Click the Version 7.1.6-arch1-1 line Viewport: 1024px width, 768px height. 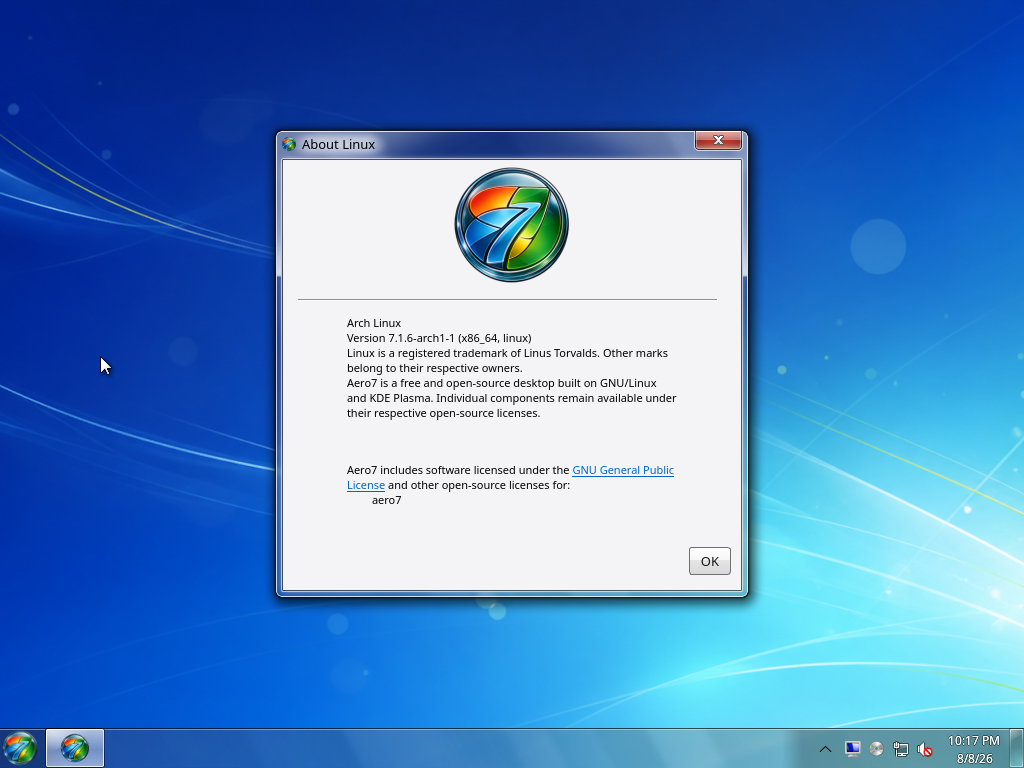click(439, 338)
